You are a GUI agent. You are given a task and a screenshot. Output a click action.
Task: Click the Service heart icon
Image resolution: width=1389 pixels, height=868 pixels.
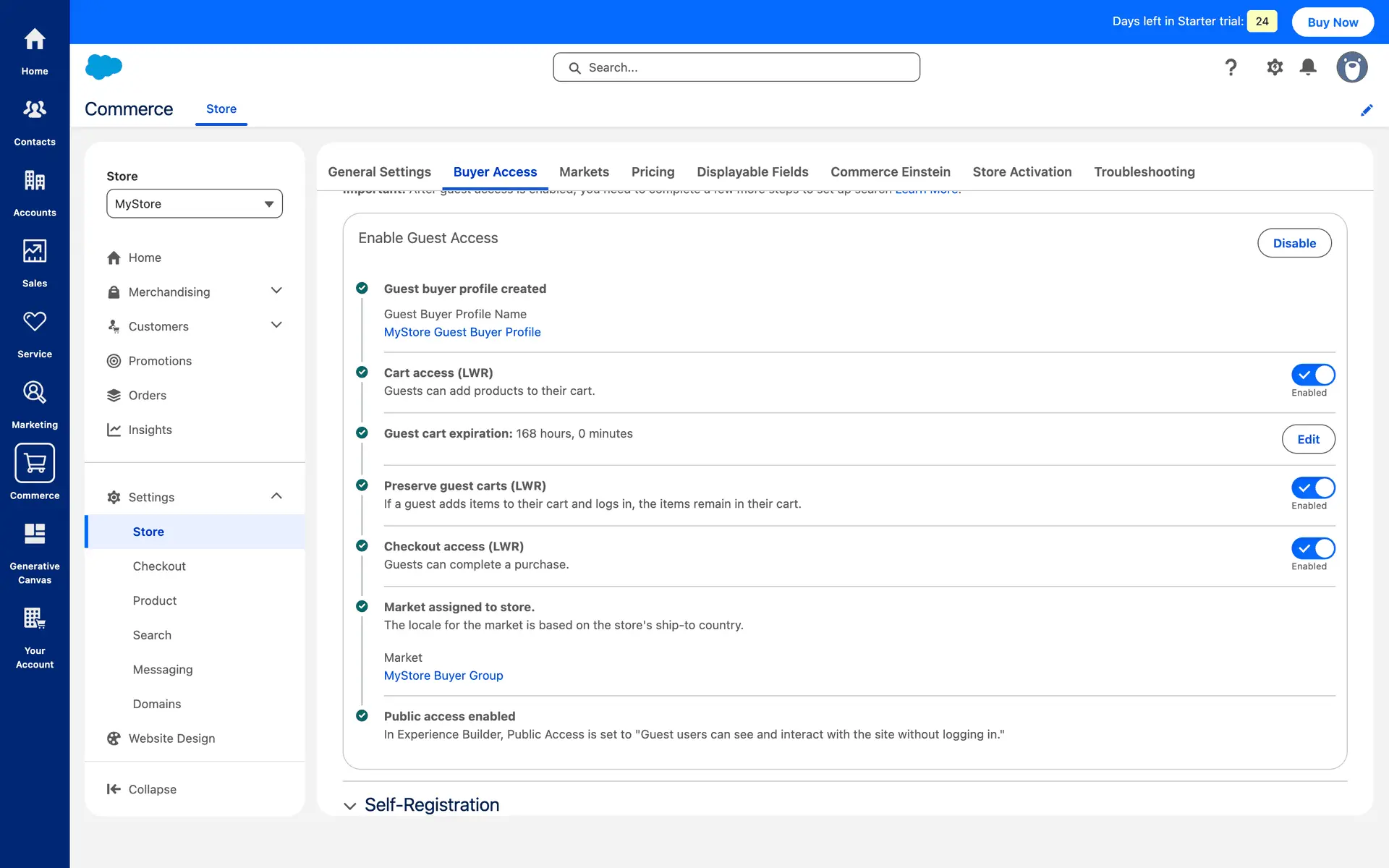coord(34,322)
